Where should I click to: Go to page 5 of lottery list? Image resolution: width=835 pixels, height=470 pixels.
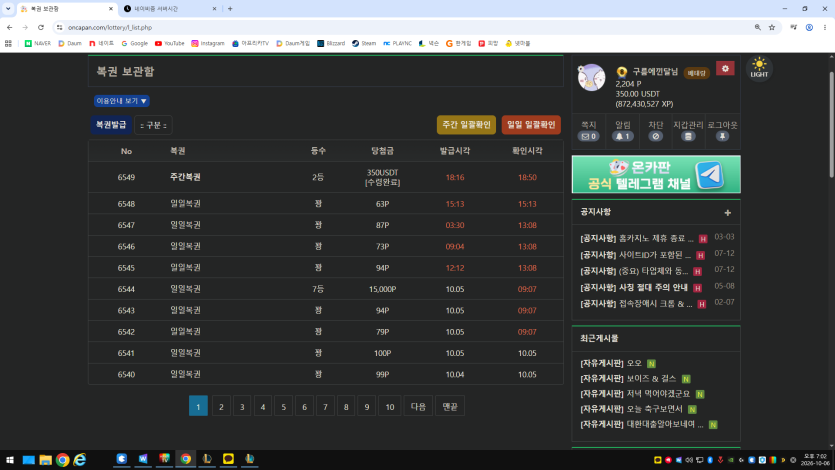coord(283,406)
